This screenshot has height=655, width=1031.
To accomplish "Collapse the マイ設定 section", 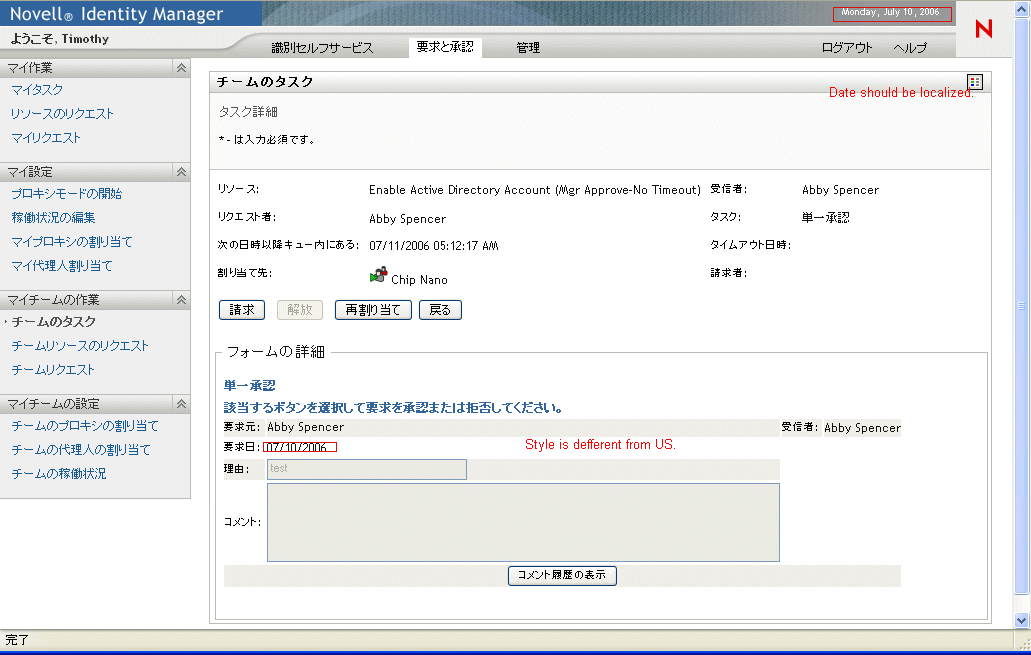I will point(181,172).
